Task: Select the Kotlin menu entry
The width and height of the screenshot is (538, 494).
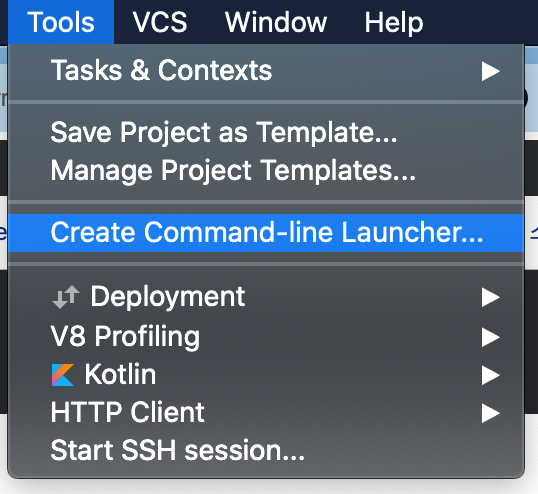Action: tap(266, 375)
